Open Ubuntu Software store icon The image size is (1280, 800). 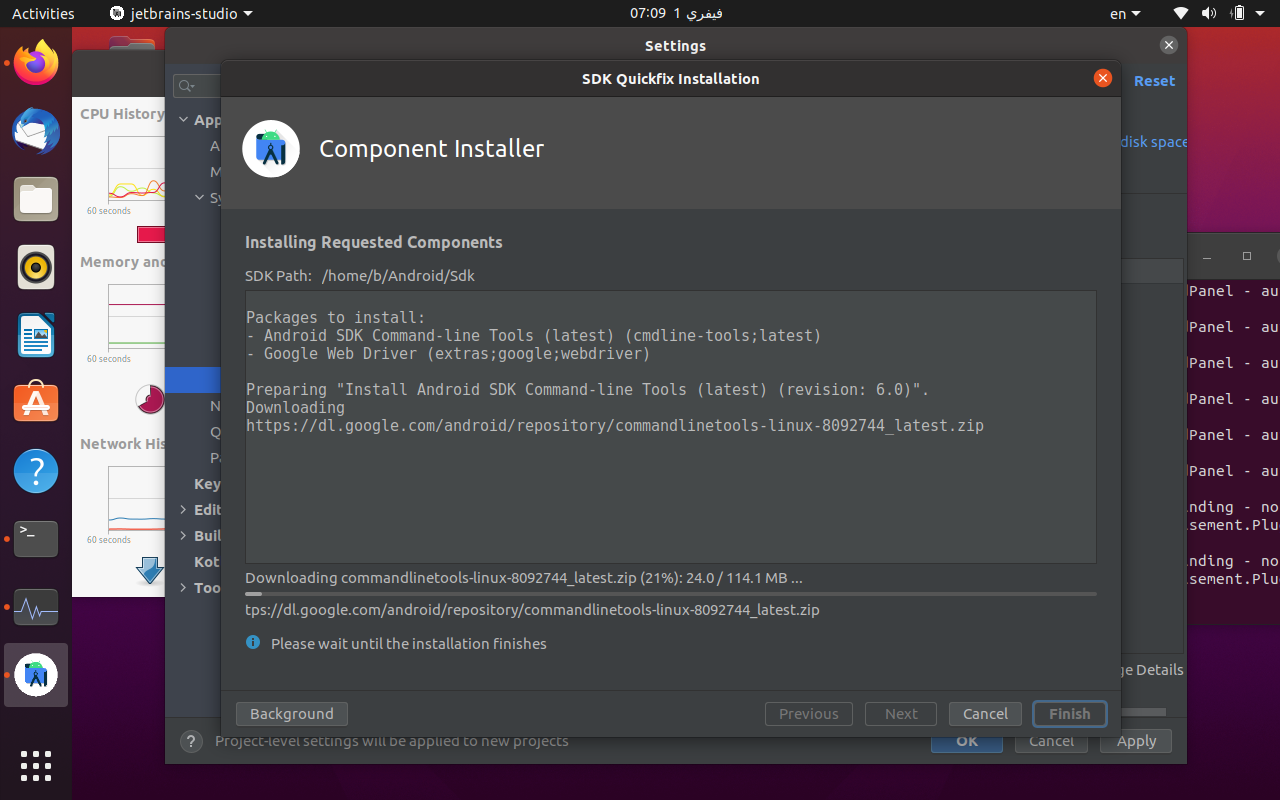(36, 403)
